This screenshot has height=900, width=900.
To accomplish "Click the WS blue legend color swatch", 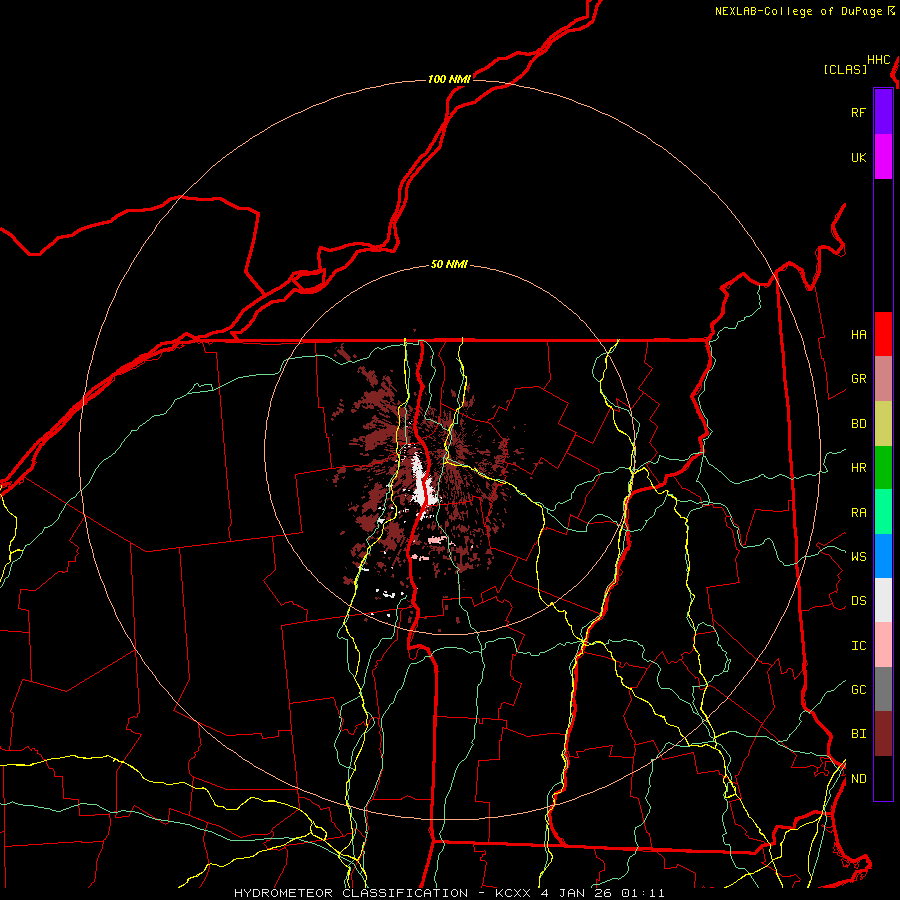I will tap(883, 556).
